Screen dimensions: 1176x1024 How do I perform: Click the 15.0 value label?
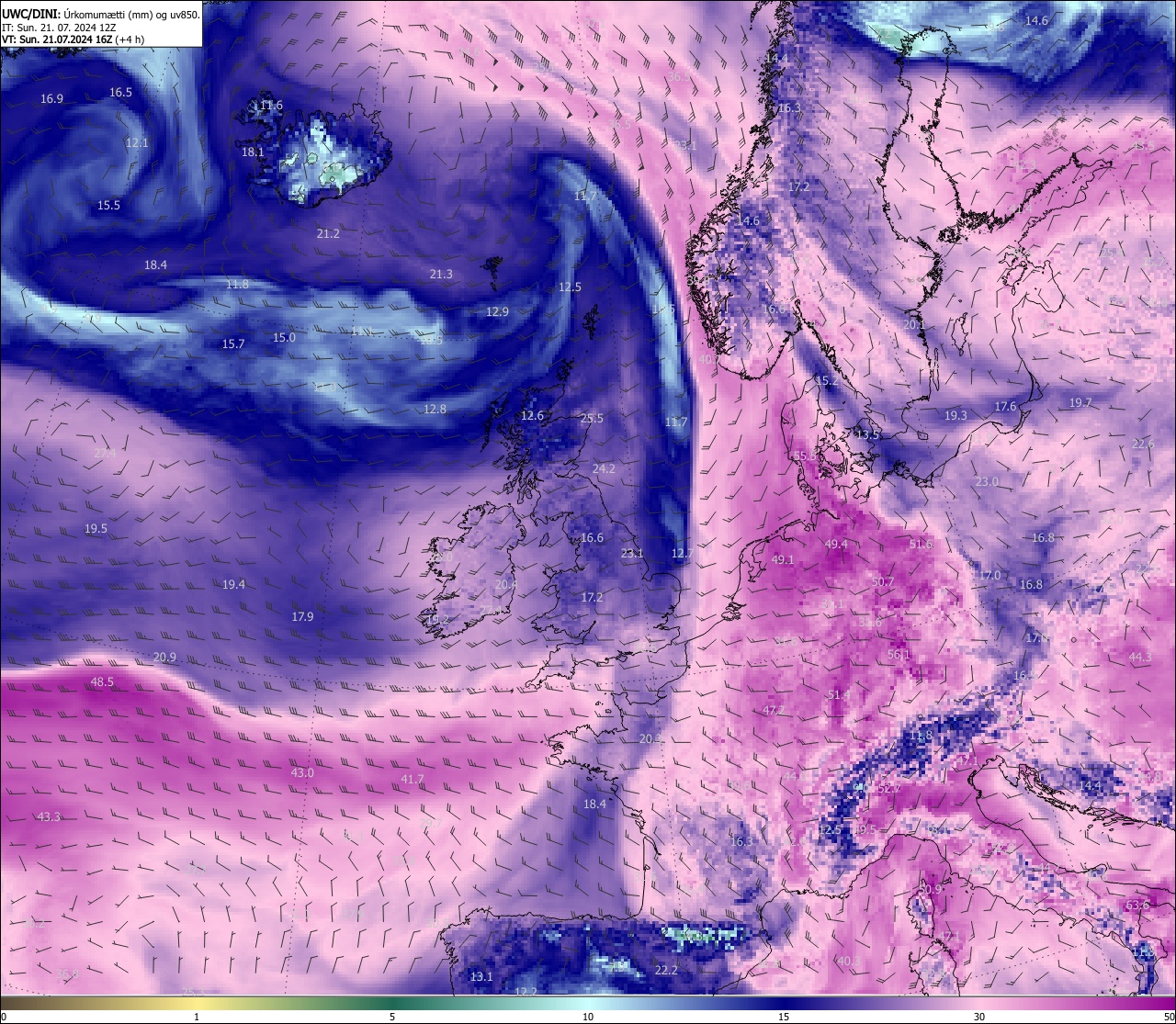(x=284, y=338)
